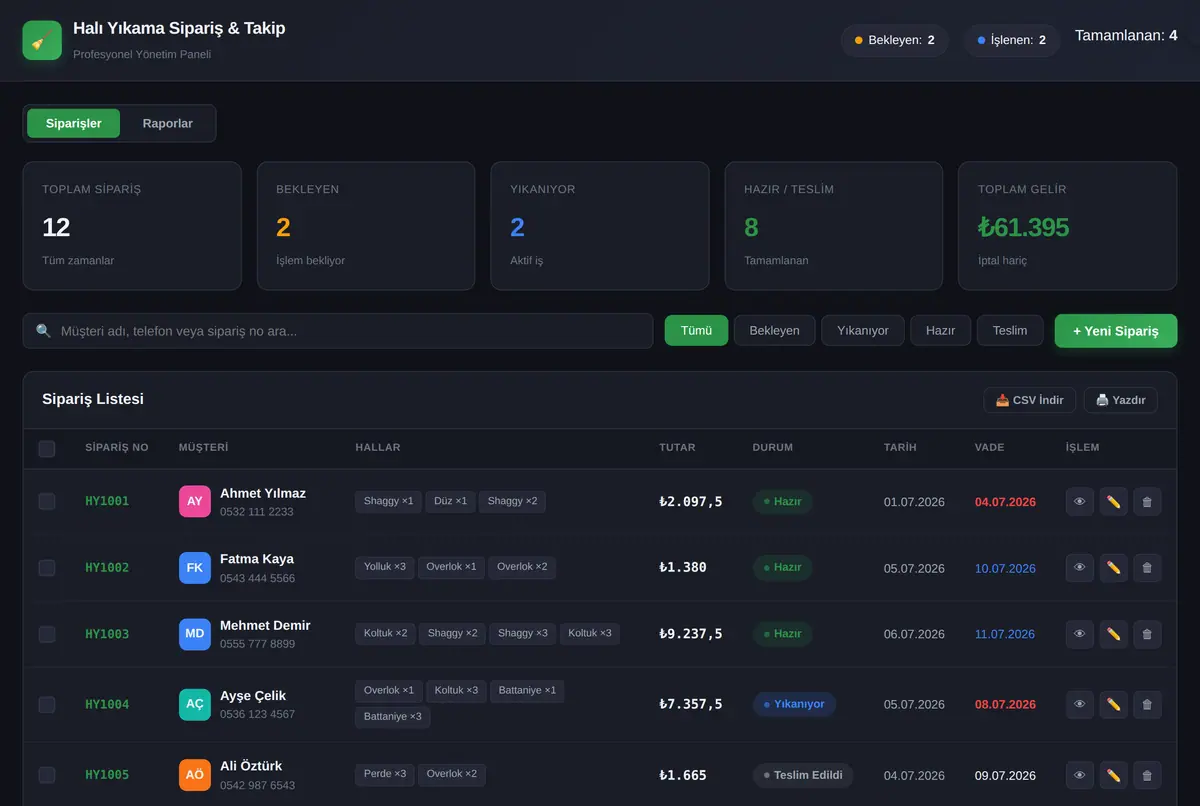This screenshot has width=1200, height=806.
Task: Click the Teslim Edildi badge of HY1005
Action: pos(803,775)
